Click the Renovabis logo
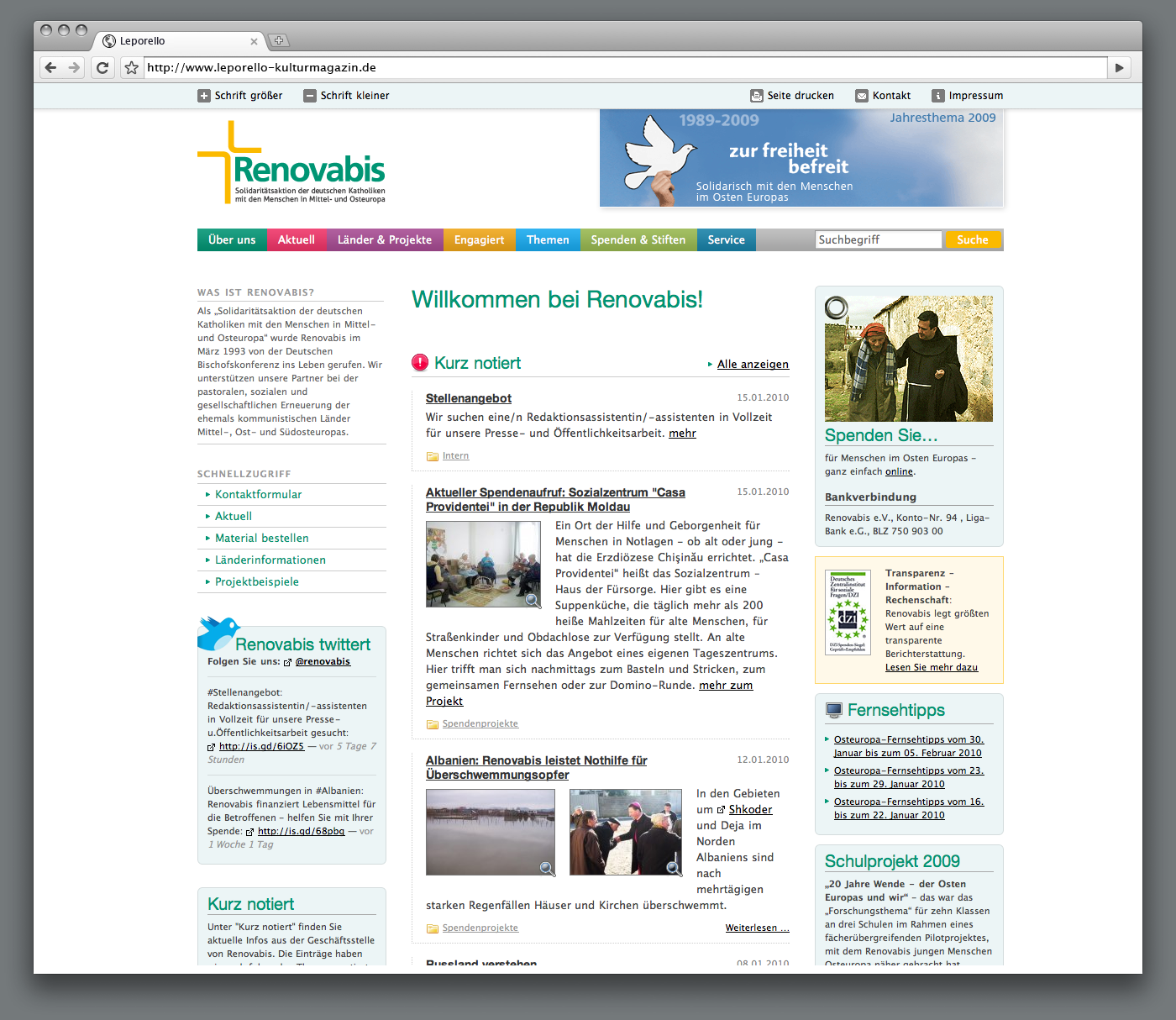The width and height of the screenshot is (1176, 1020). 291,164
